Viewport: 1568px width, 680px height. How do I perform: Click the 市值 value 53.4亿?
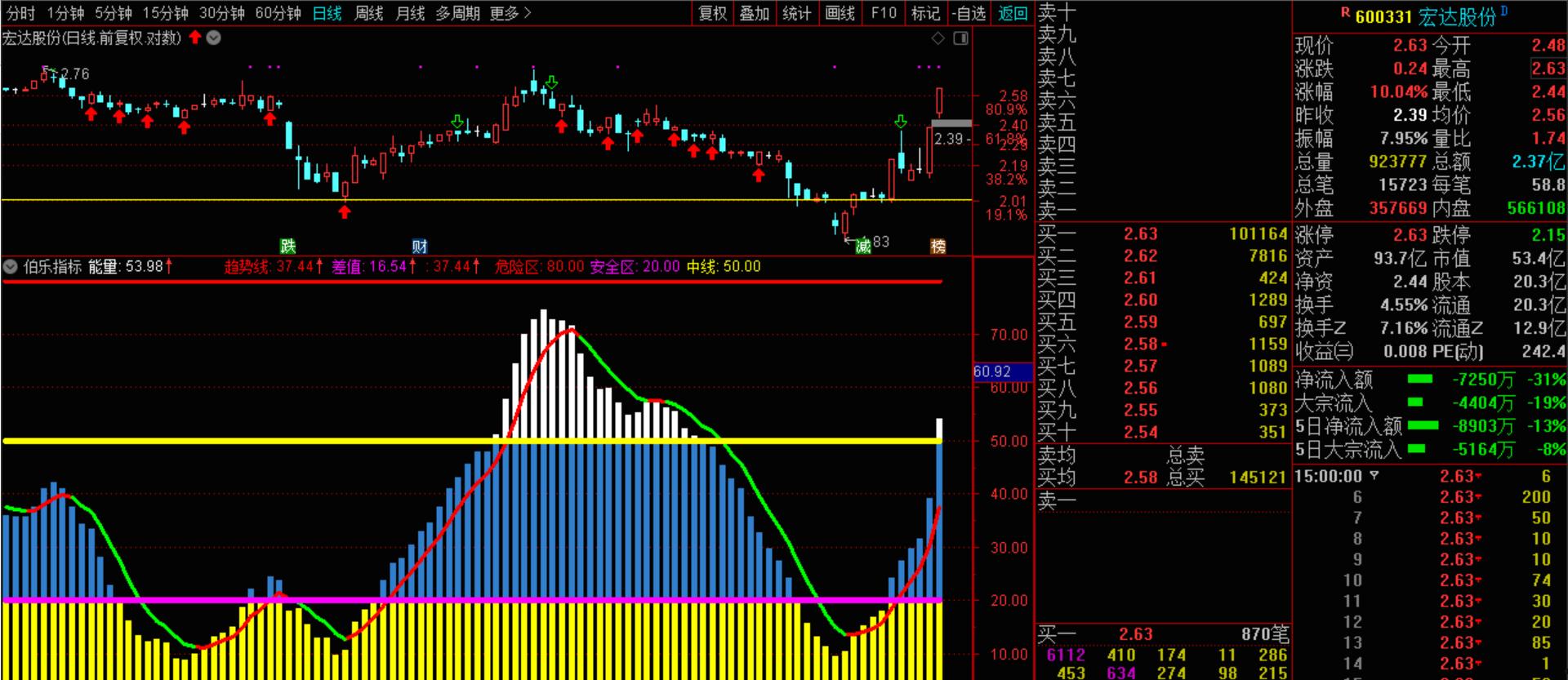(x=1539, y=259)
